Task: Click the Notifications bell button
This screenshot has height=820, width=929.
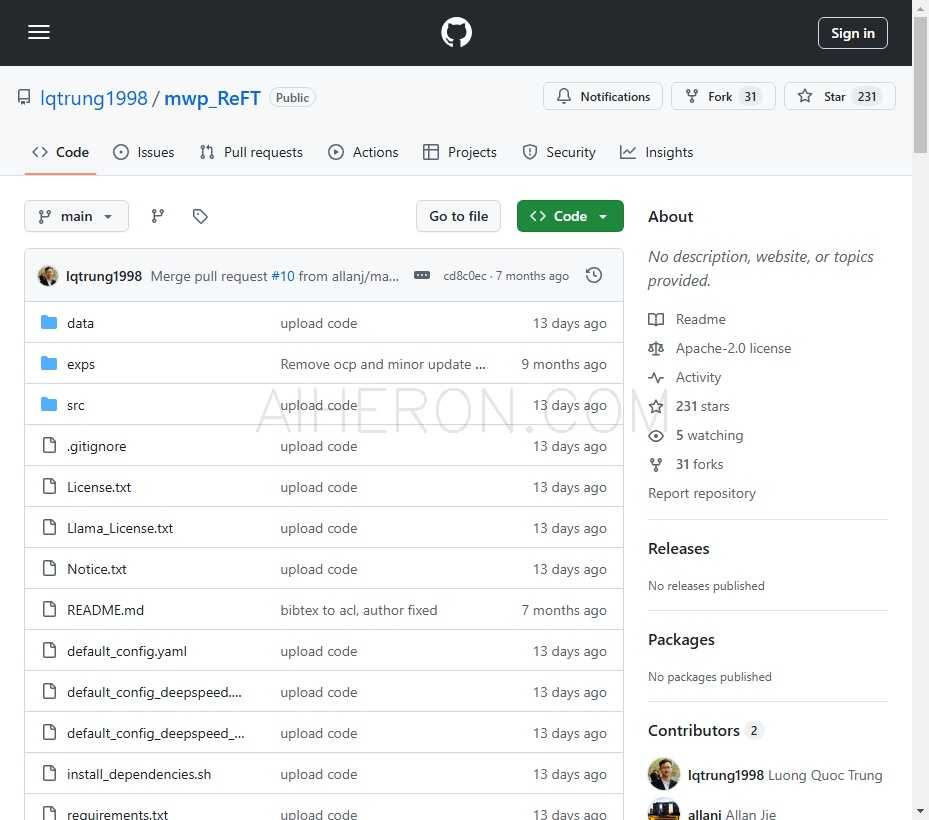Action: 603,97
